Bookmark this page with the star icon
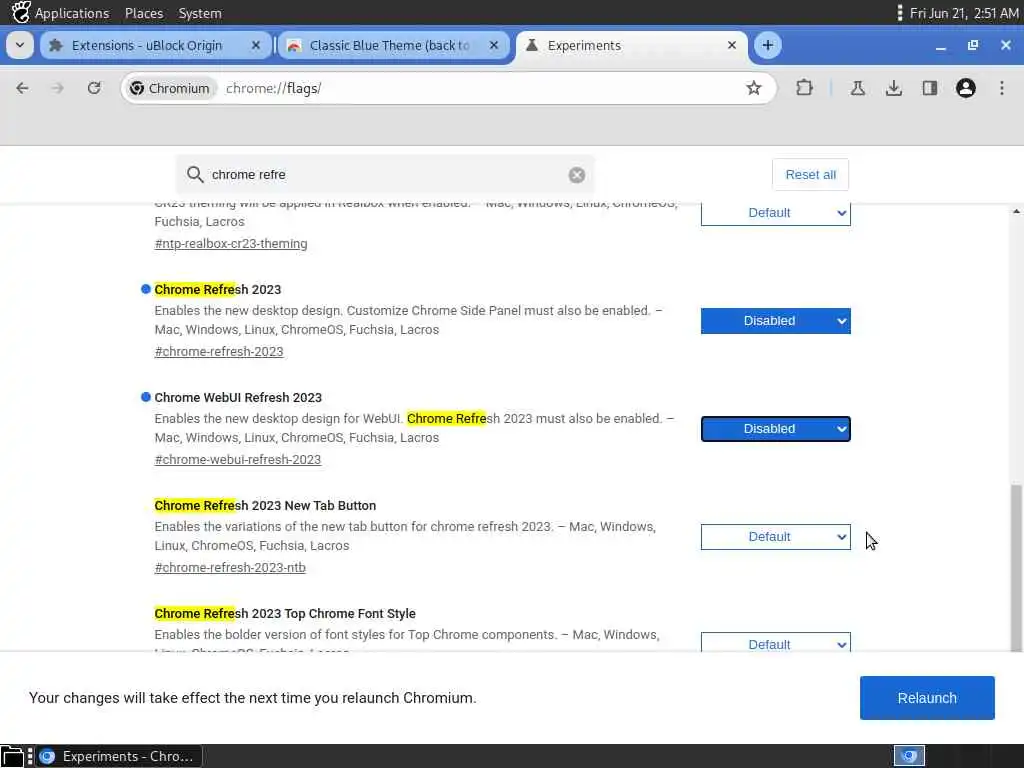This screenshot has width=1024, height=768. 754,88
